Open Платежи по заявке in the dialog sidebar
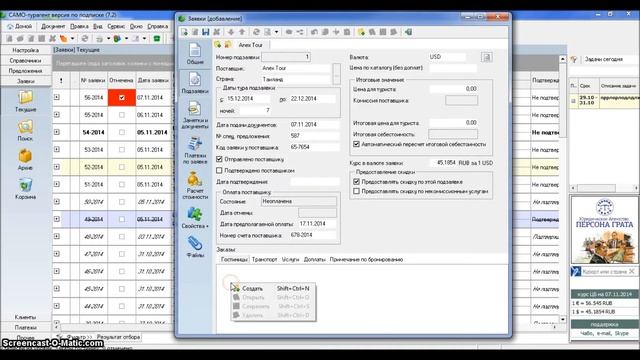The image size is (640, 360). pos(195,151)
